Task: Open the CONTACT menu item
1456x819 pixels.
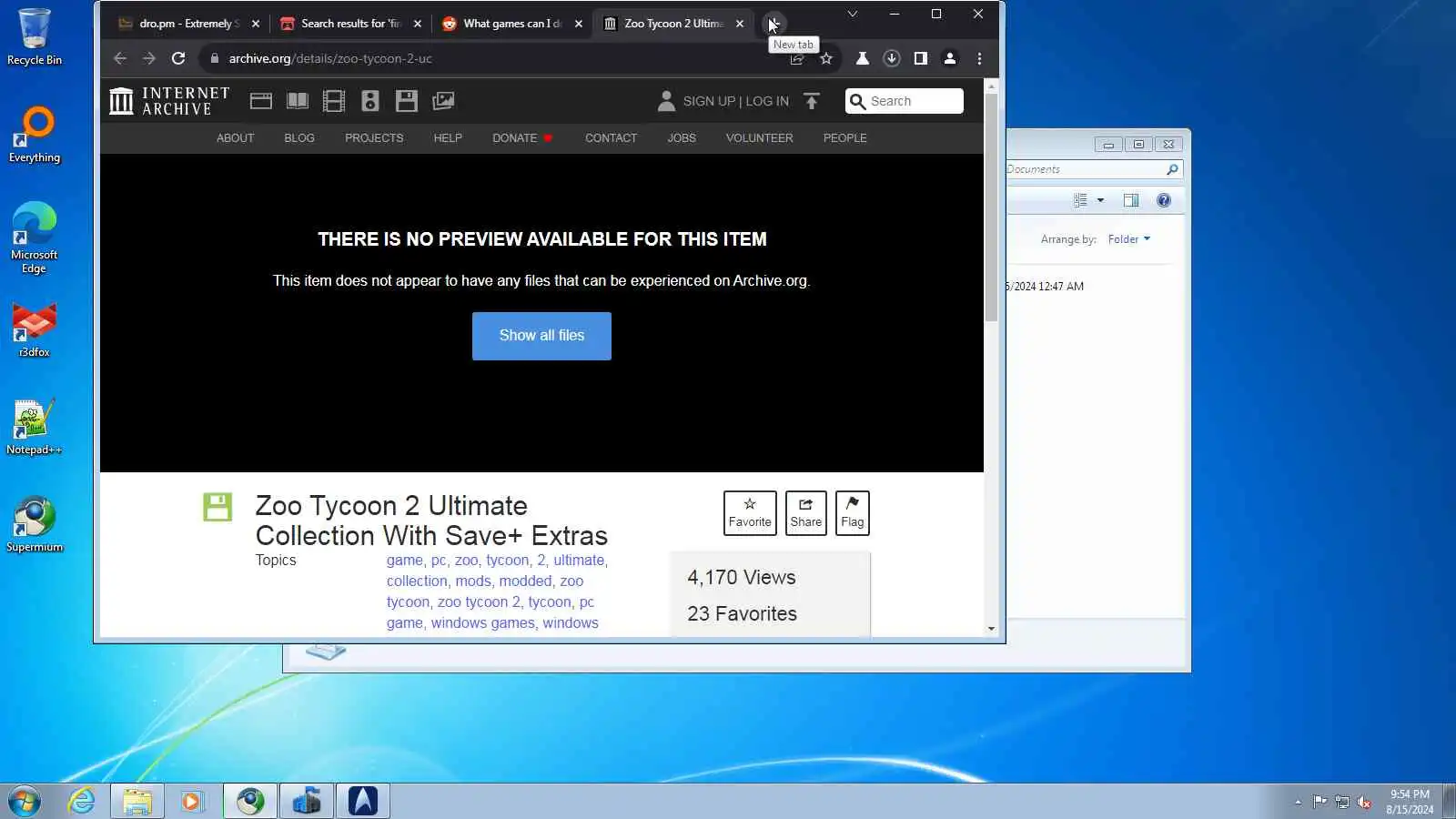Action: click(x=612, y=138)
